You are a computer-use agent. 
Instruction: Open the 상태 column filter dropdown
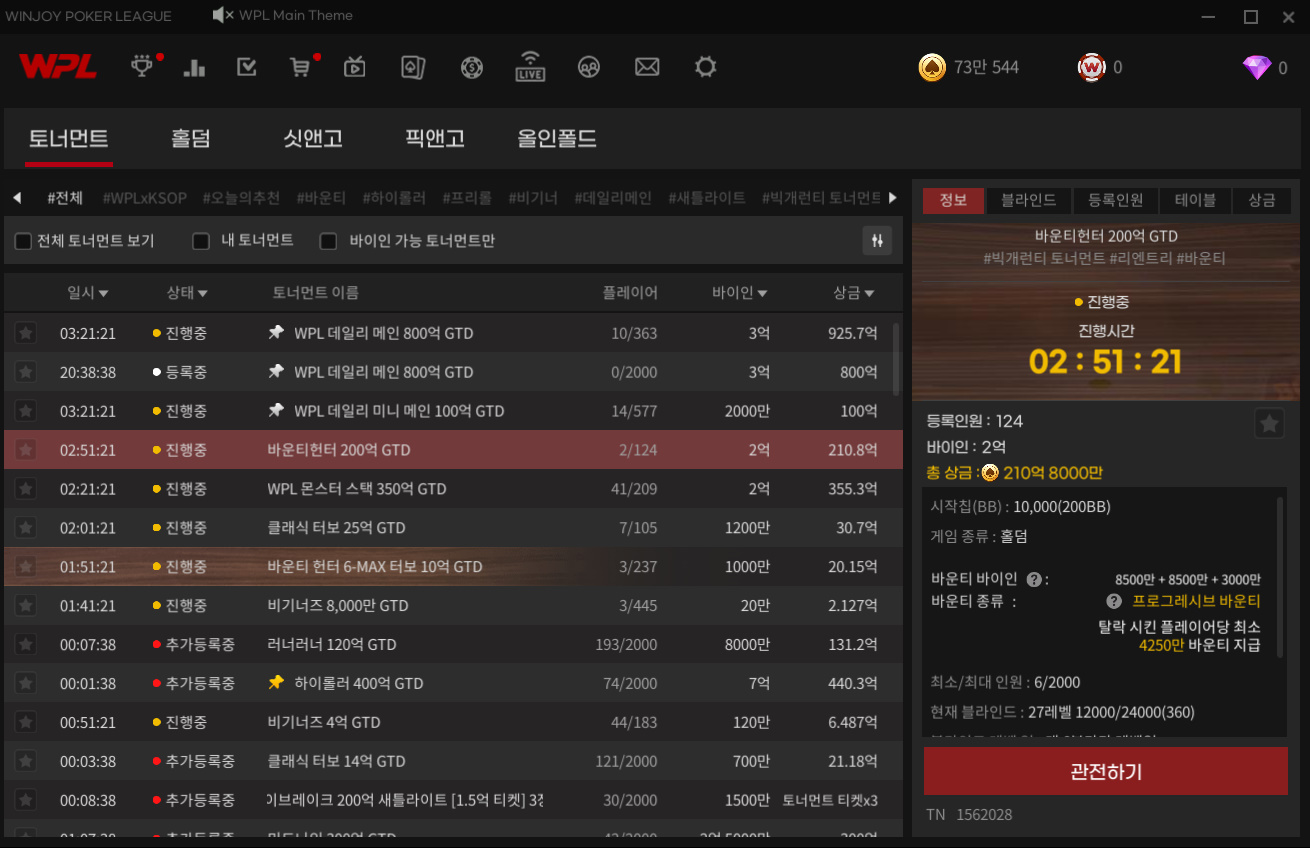pos(187,293)
